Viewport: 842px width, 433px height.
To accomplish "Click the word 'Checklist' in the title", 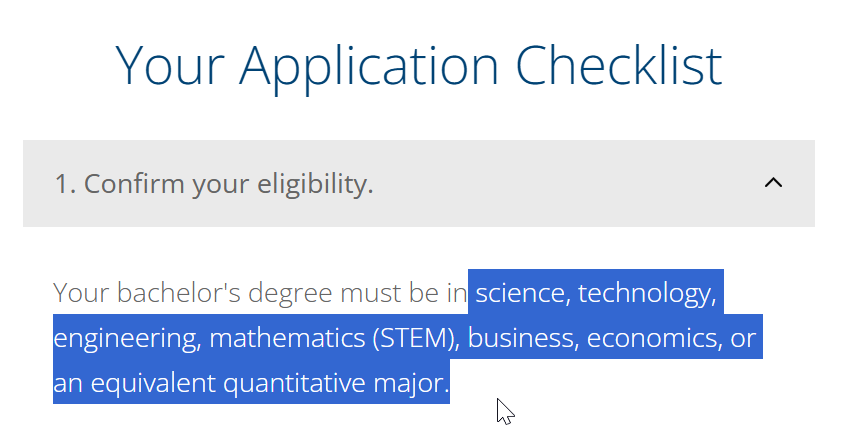I will tap(619, 66).
